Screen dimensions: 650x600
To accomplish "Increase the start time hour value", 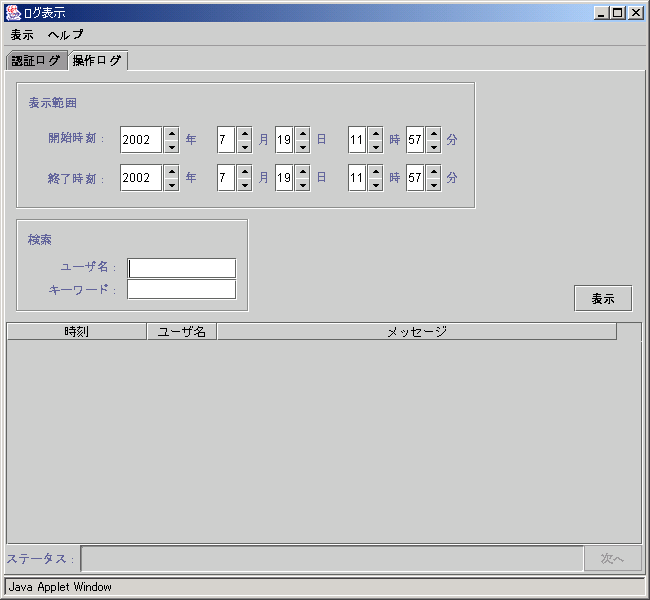I will point(375,133).
